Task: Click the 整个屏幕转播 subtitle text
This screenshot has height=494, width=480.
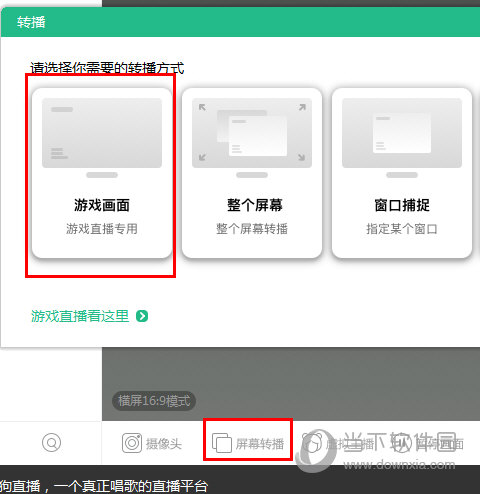Action: pos(252,229)
